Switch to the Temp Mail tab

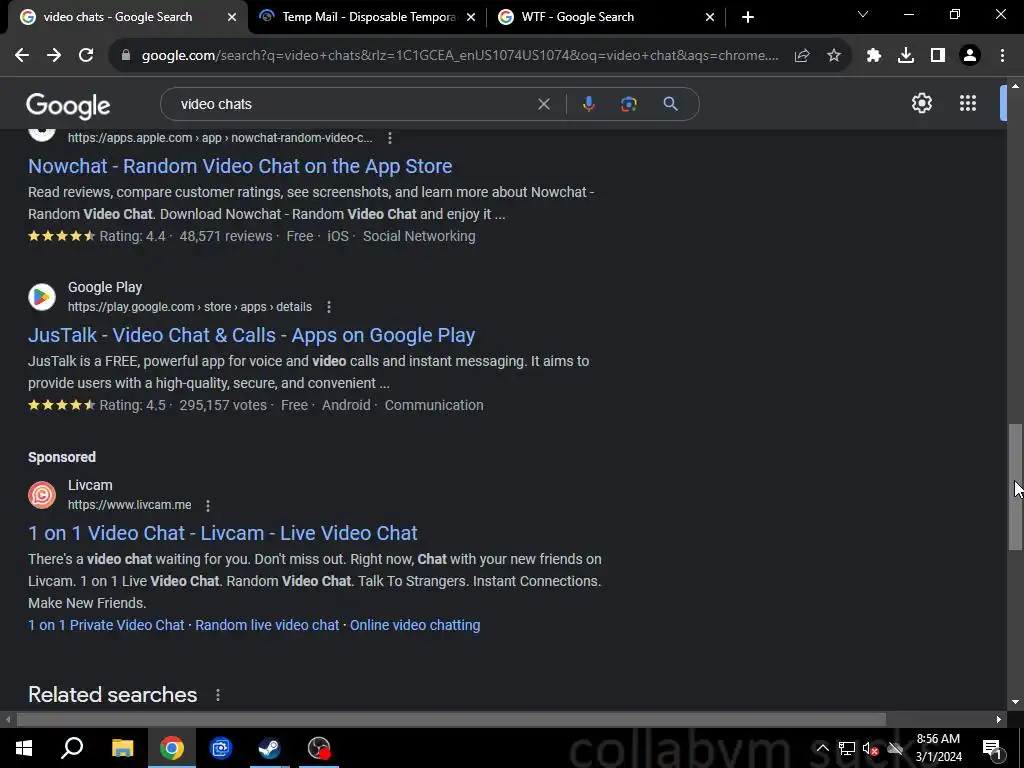[x=367, y=17]
